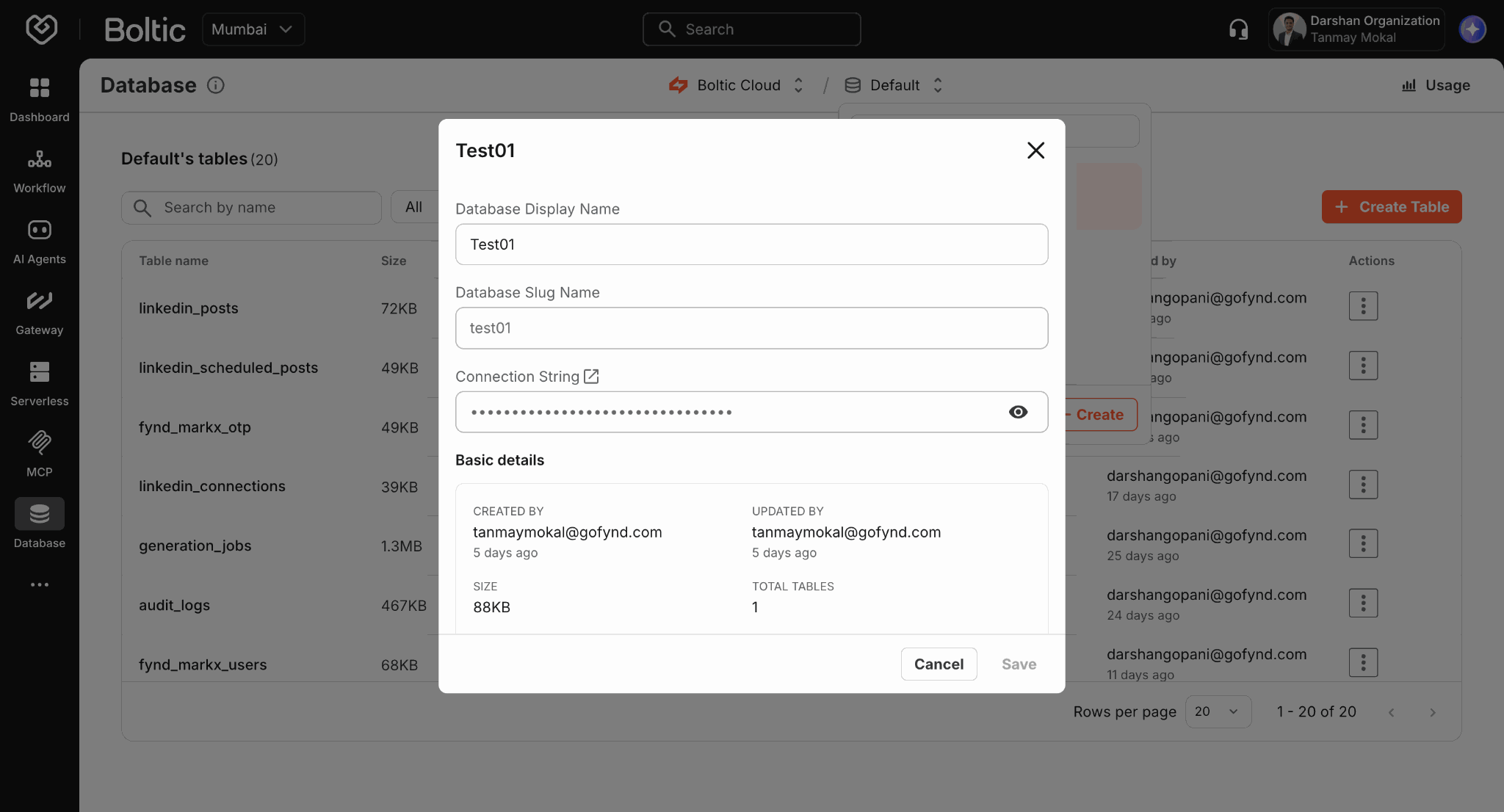Open Serverless in the sidebar
The width and height of the screenshot is (1504, 812).
(40, 372)
